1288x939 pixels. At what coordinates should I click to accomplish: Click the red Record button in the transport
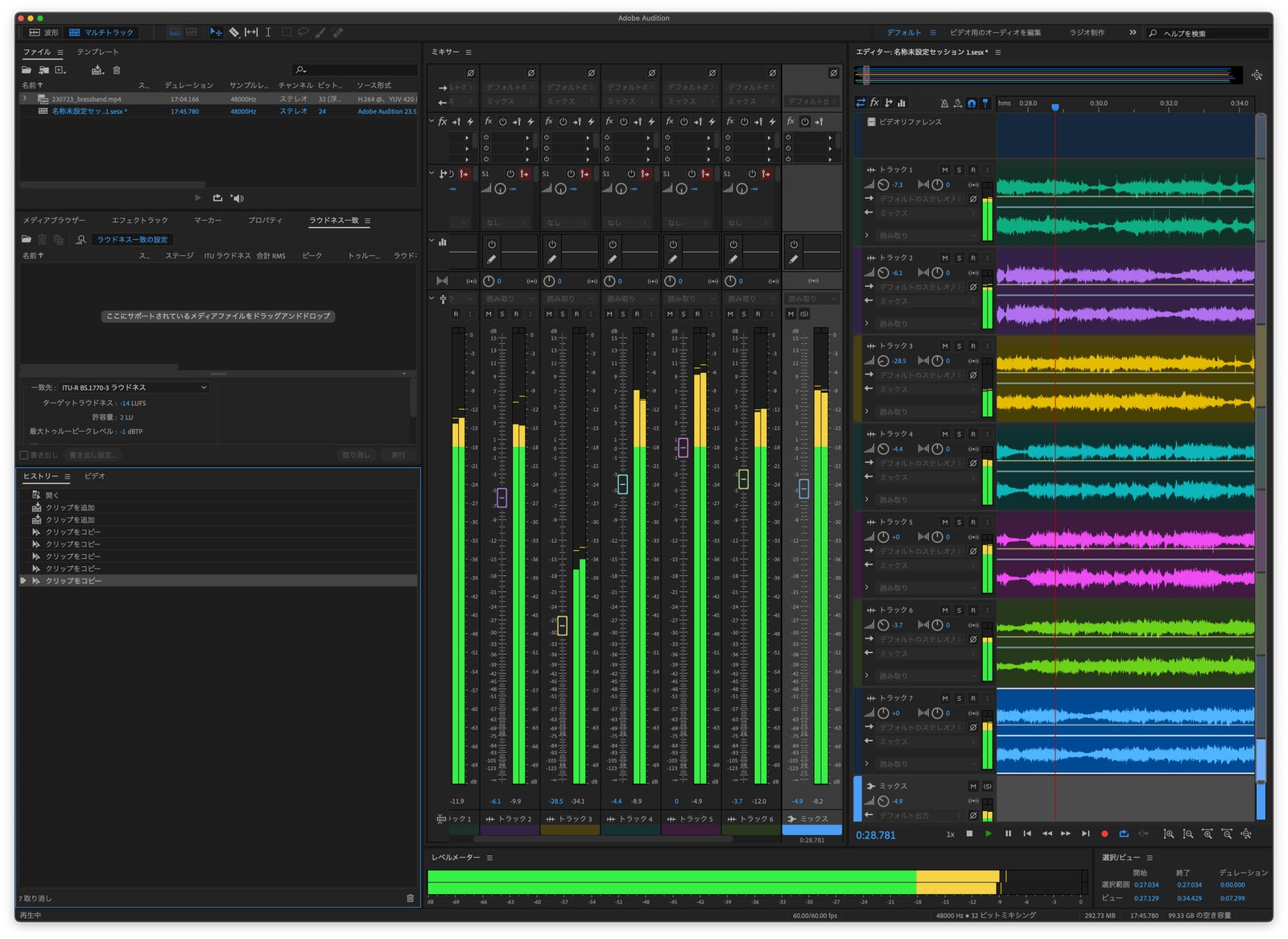tap(1104, 834)
